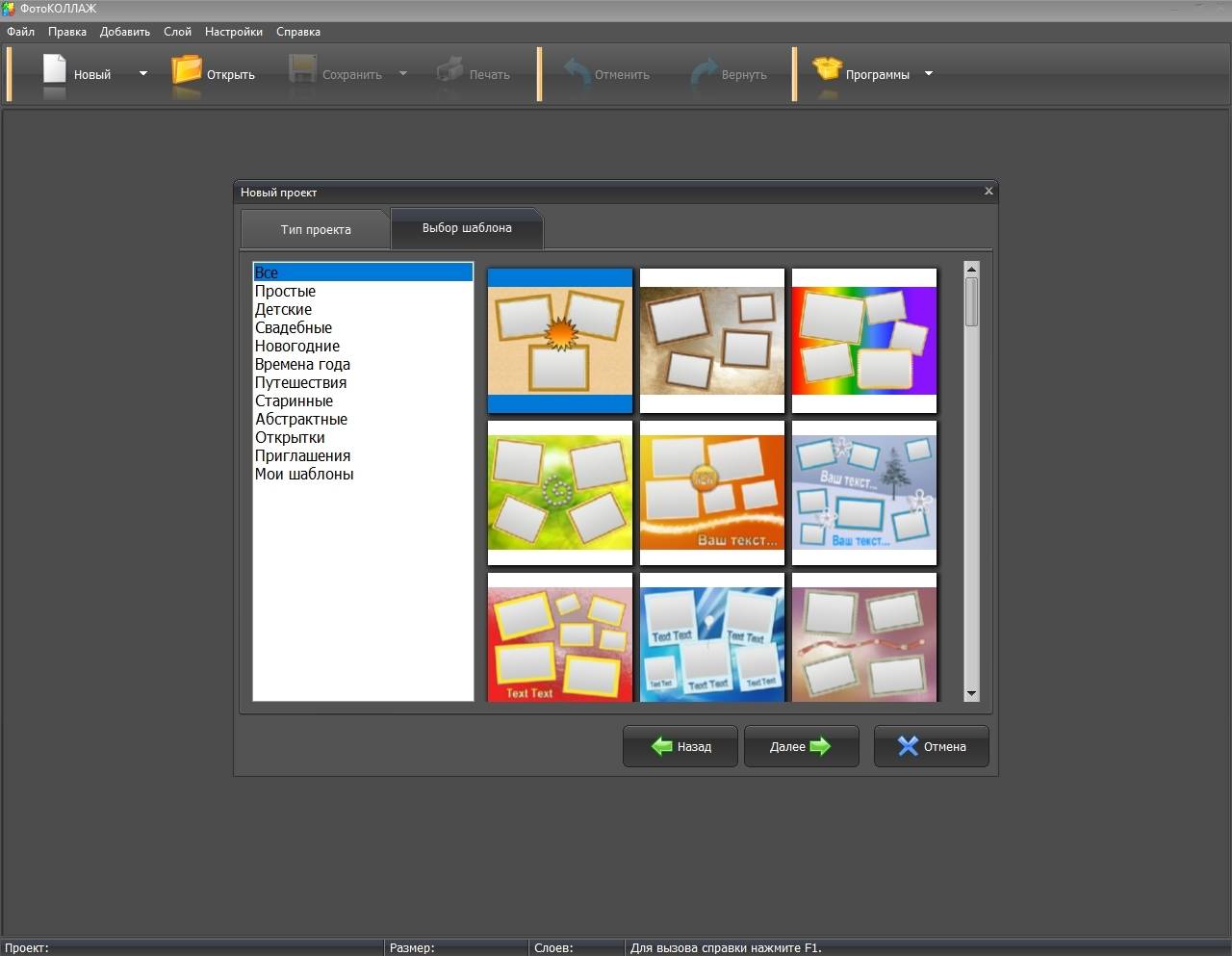Click the Печать printer icon
Screen dimensions: 1232x956
(449, 70)
